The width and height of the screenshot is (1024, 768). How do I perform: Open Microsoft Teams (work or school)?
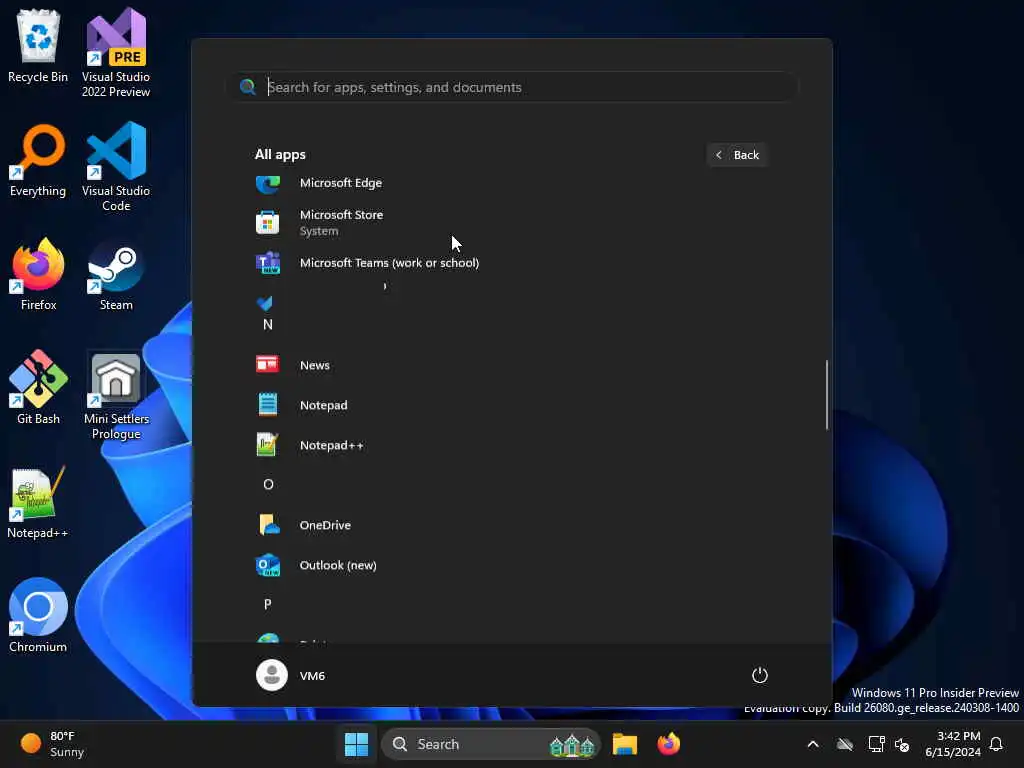coord(511,263)
